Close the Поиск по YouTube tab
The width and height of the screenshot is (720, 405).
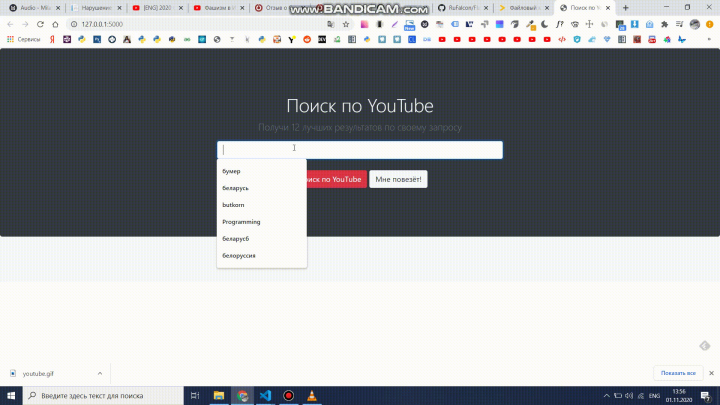click(608, 8)
